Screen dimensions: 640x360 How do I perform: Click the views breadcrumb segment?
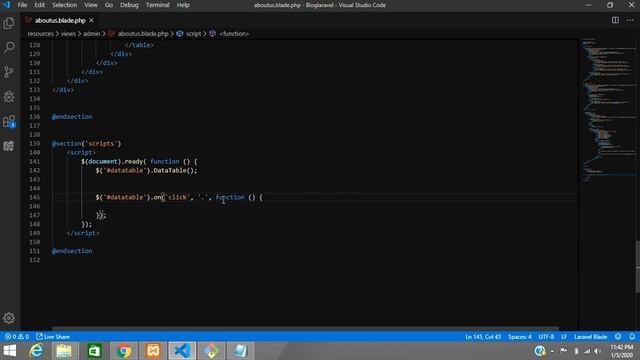pos(68,34)
